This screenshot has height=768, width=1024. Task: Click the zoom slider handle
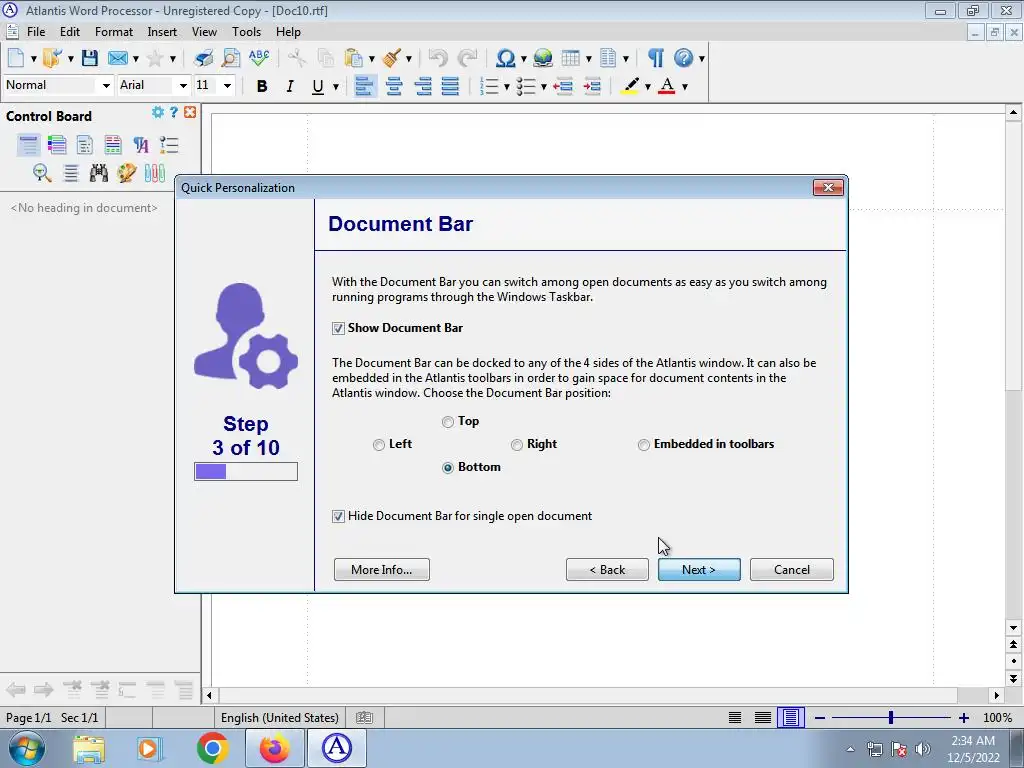890,718
